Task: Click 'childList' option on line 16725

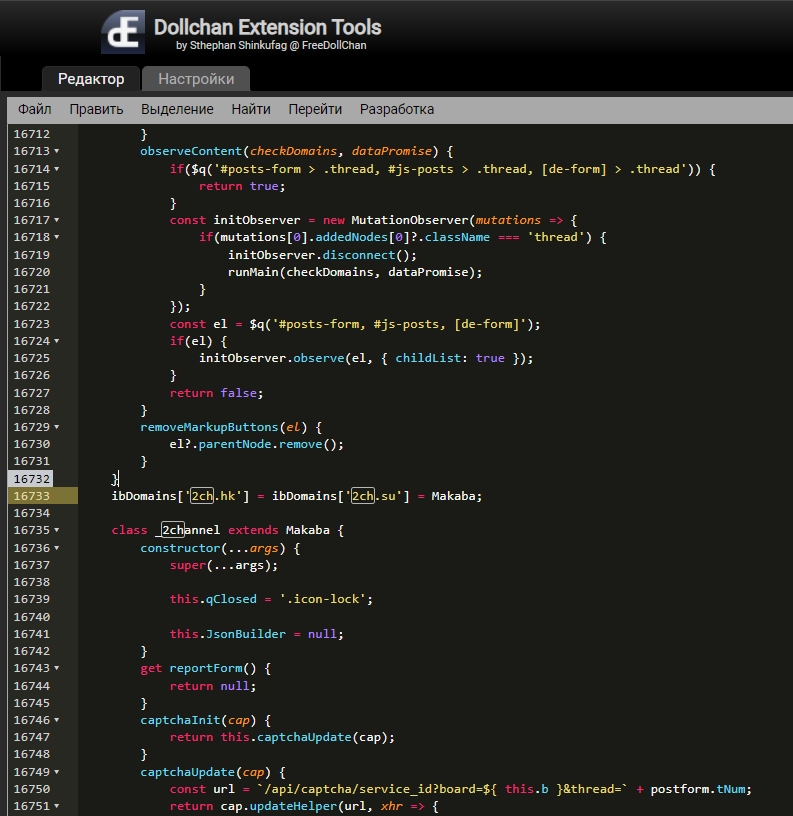Action: (428, 358)
